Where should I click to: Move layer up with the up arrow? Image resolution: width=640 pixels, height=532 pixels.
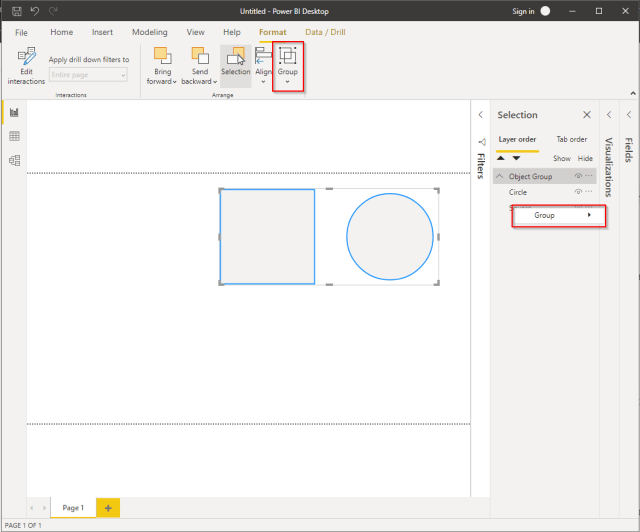tap(501, 158)
